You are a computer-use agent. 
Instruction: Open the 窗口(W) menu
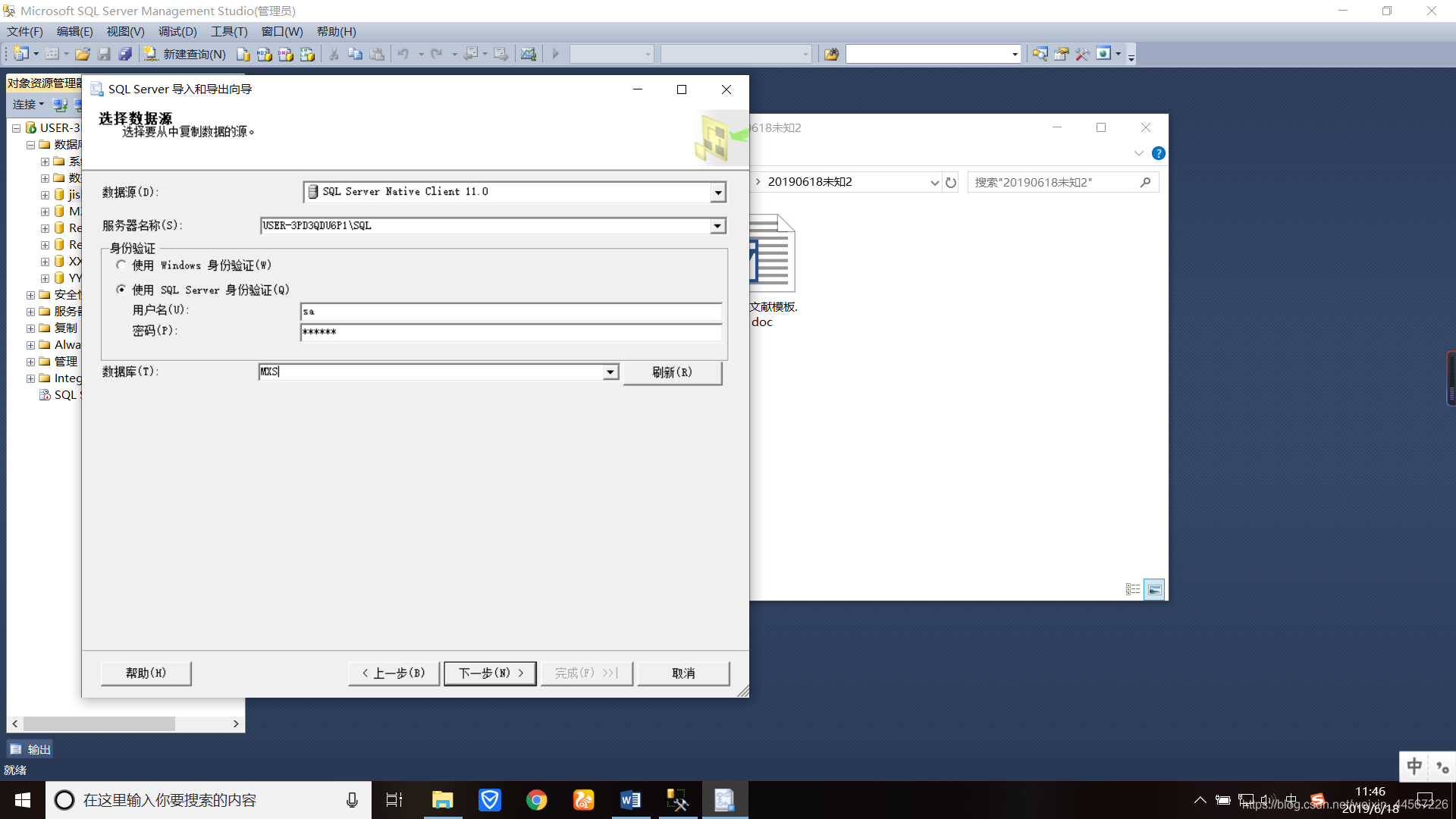pyautogui.click(x=282, y=32)
